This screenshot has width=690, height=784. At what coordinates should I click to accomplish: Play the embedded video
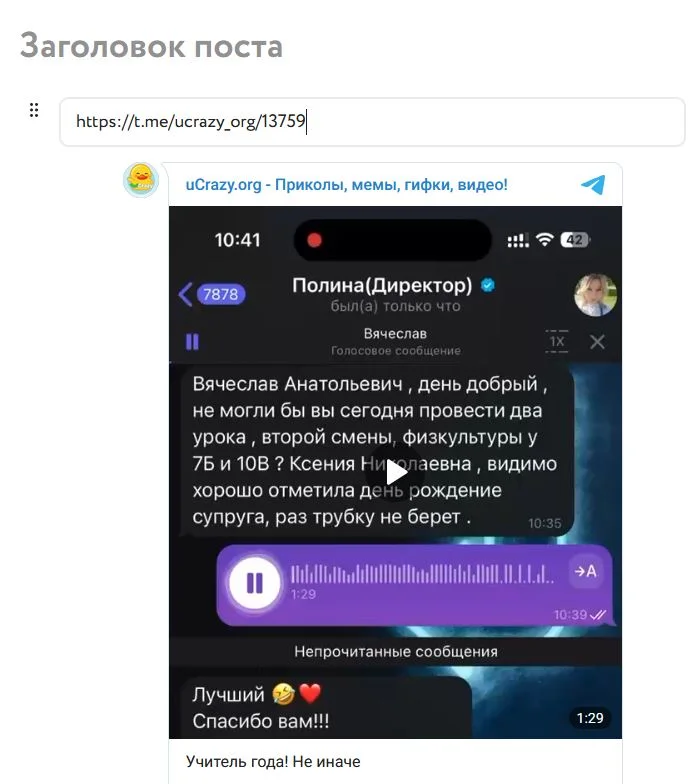click(396, 472)
